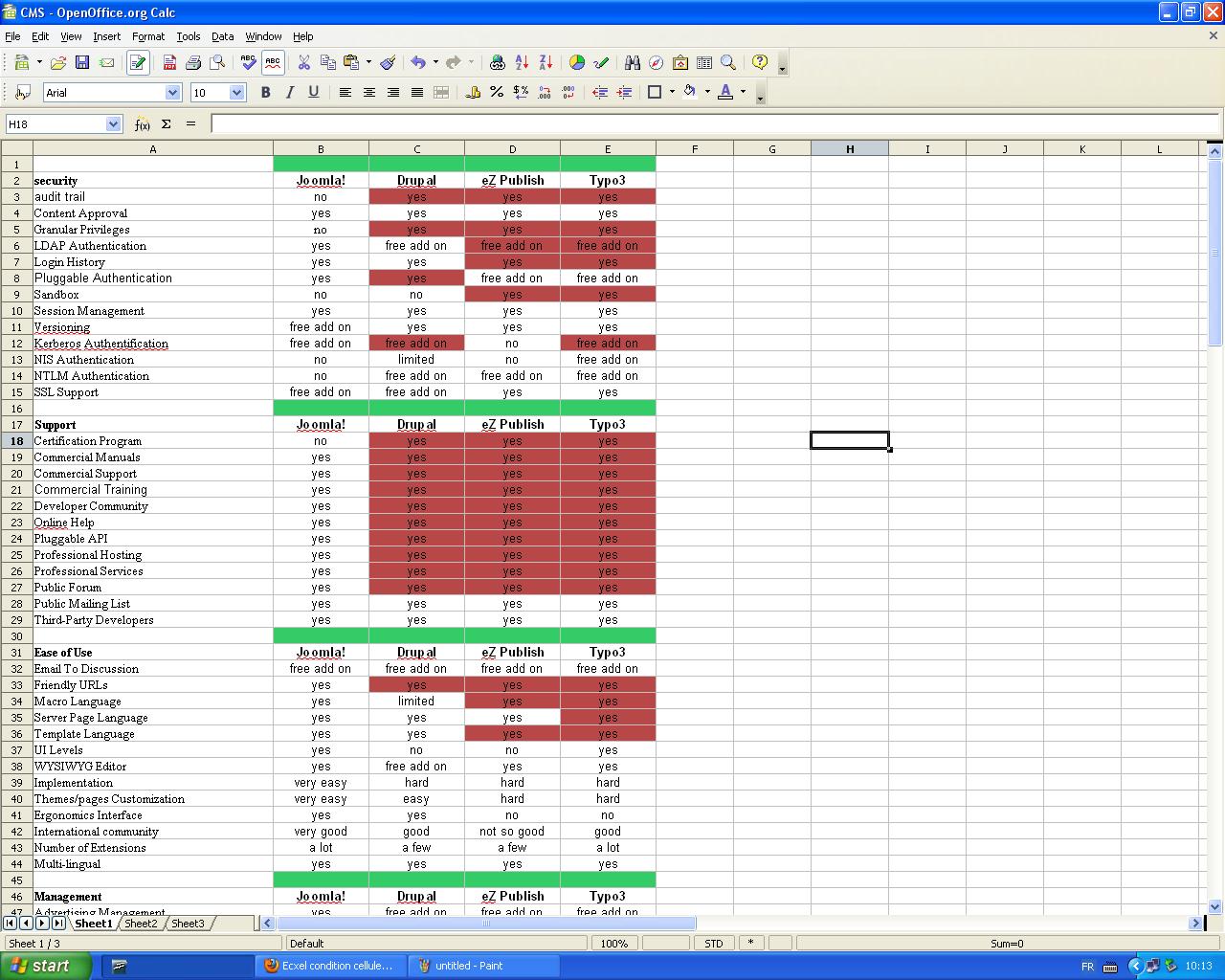Open Data Sources icon

(x=704, y=62)
